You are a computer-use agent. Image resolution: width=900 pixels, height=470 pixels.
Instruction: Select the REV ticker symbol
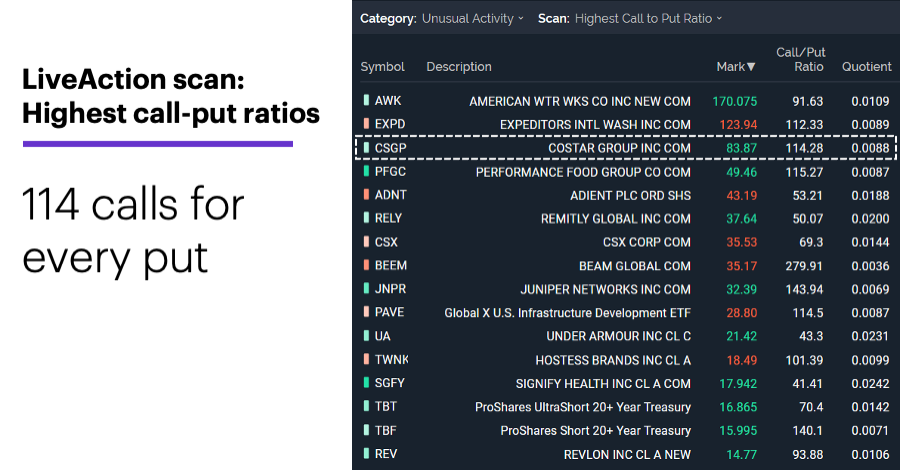pyautogui.click(x=386, y=454)
